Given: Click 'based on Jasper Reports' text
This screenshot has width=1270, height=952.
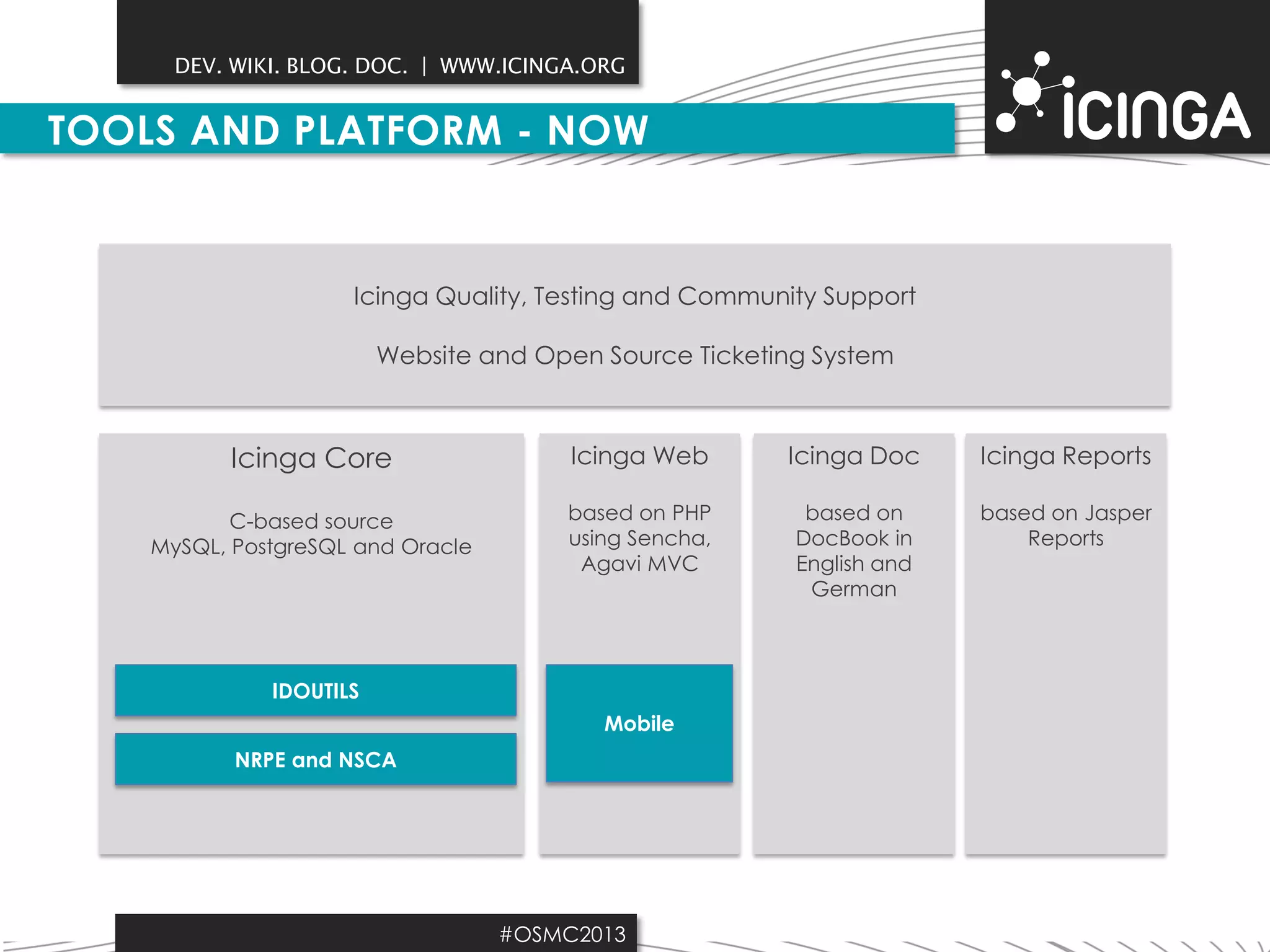Looking at the screenshot, I should pos(1066,526).
